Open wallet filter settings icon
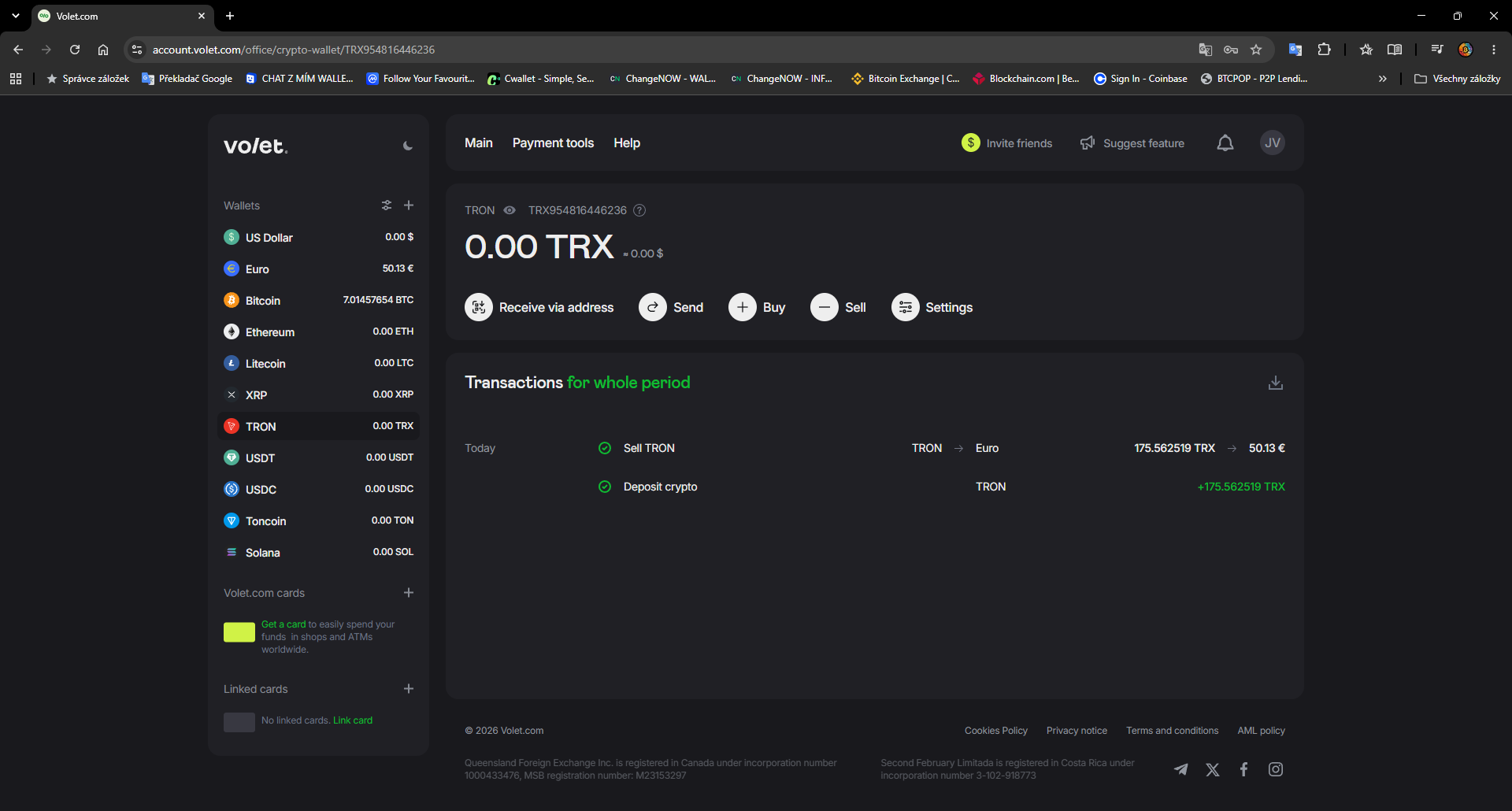 coord(387,206)
